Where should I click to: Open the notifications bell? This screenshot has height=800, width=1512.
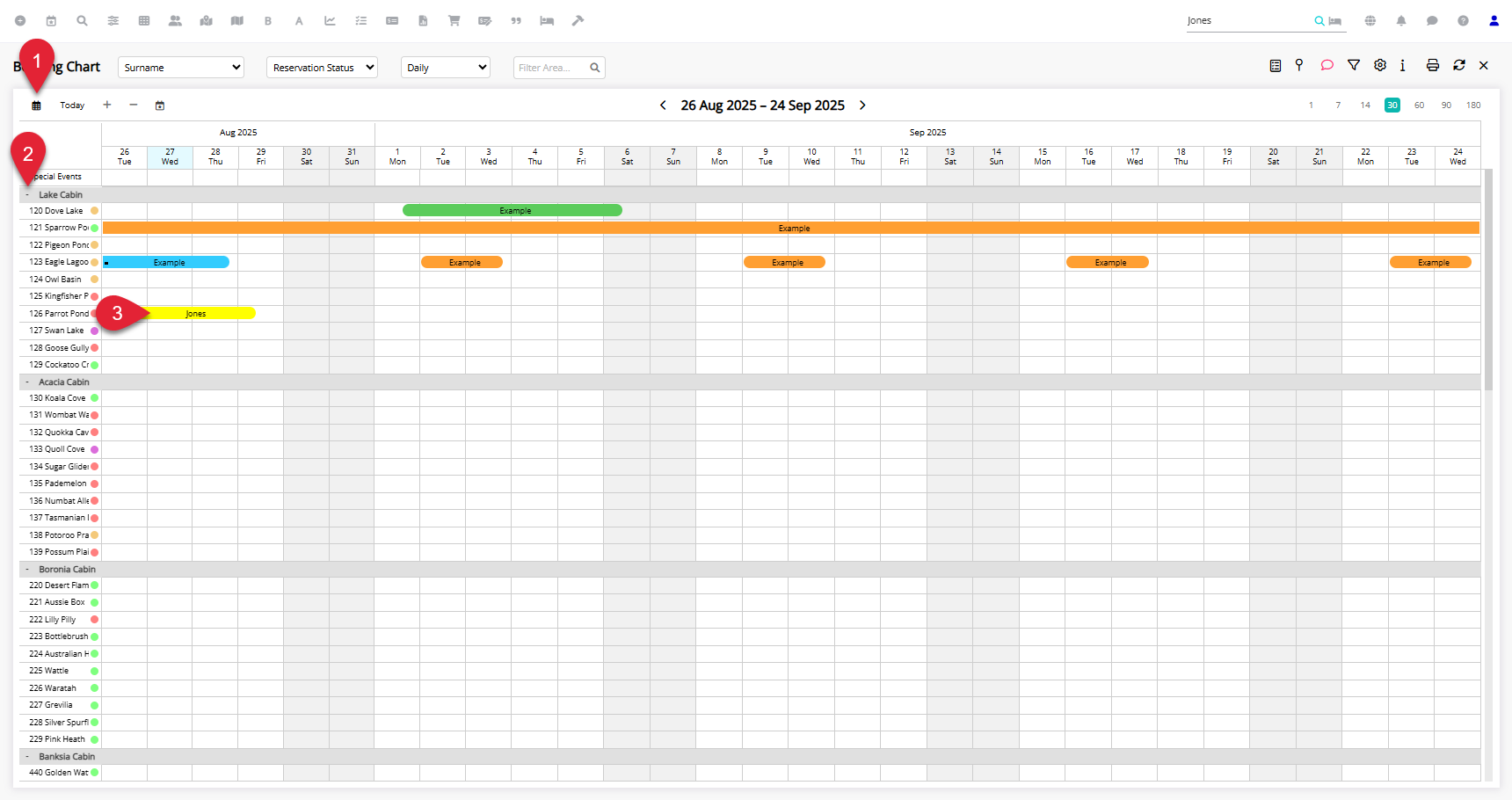[1401, 20]
